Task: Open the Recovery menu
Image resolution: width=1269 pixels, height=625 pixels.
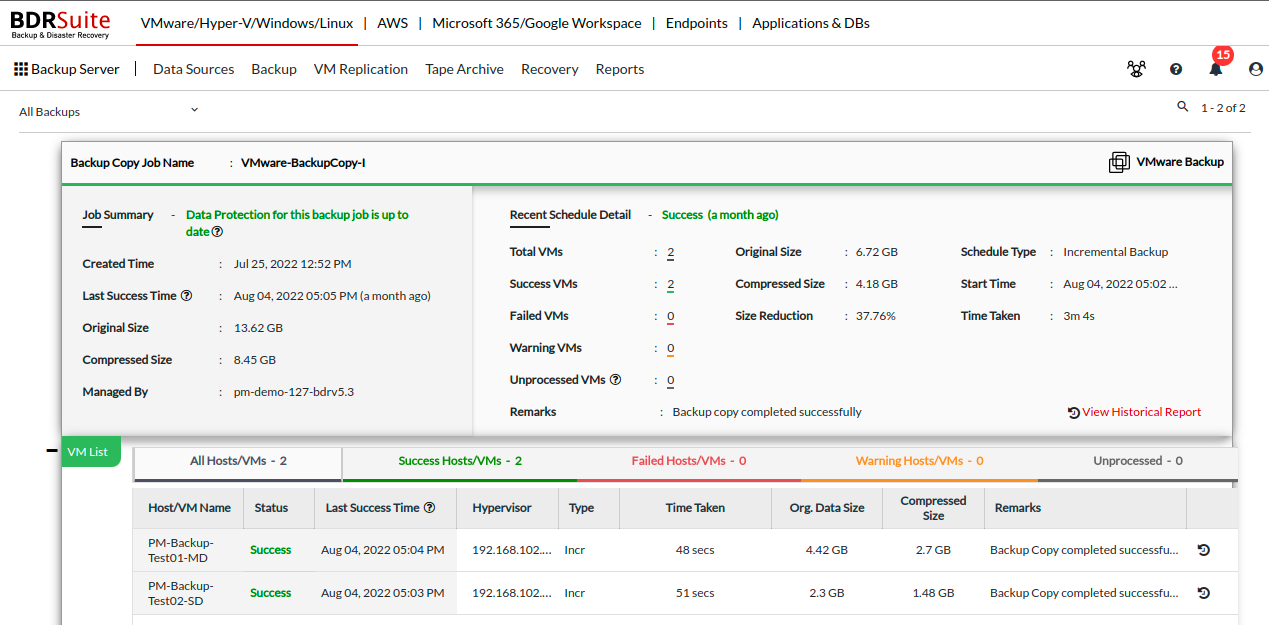Action: pyautogui.click(x=550, y=69)
